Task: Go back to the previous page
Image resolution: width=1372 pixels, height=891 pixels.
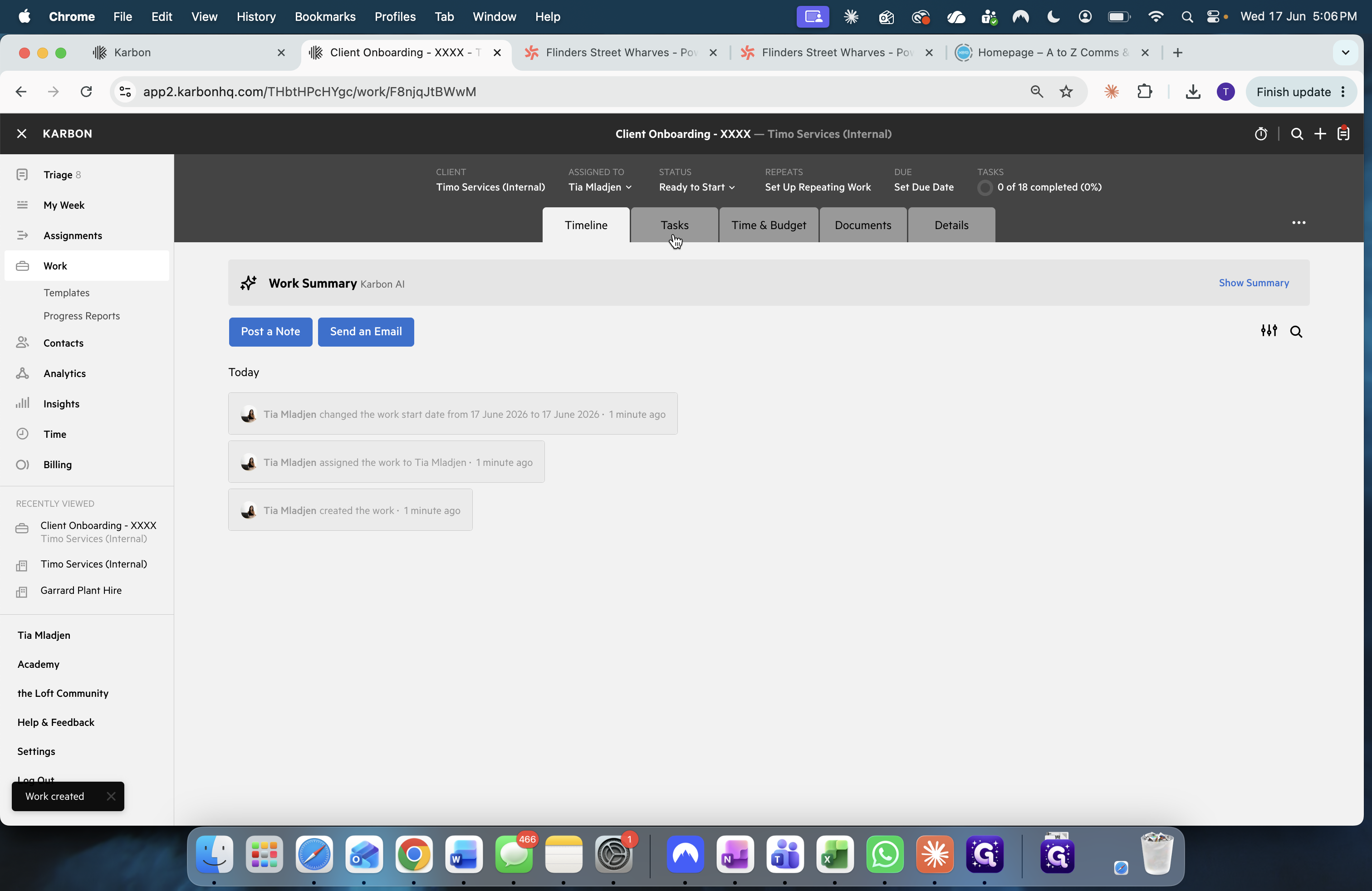Action: (21, 92)
